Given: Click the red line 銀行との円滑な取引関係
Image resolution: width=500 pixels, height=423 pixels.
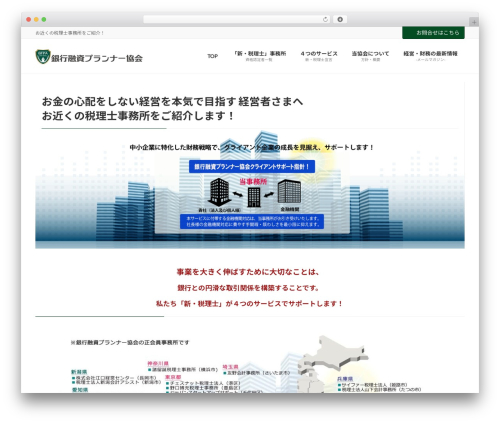Looking at the screenshot, I should [x=248, y=288].
